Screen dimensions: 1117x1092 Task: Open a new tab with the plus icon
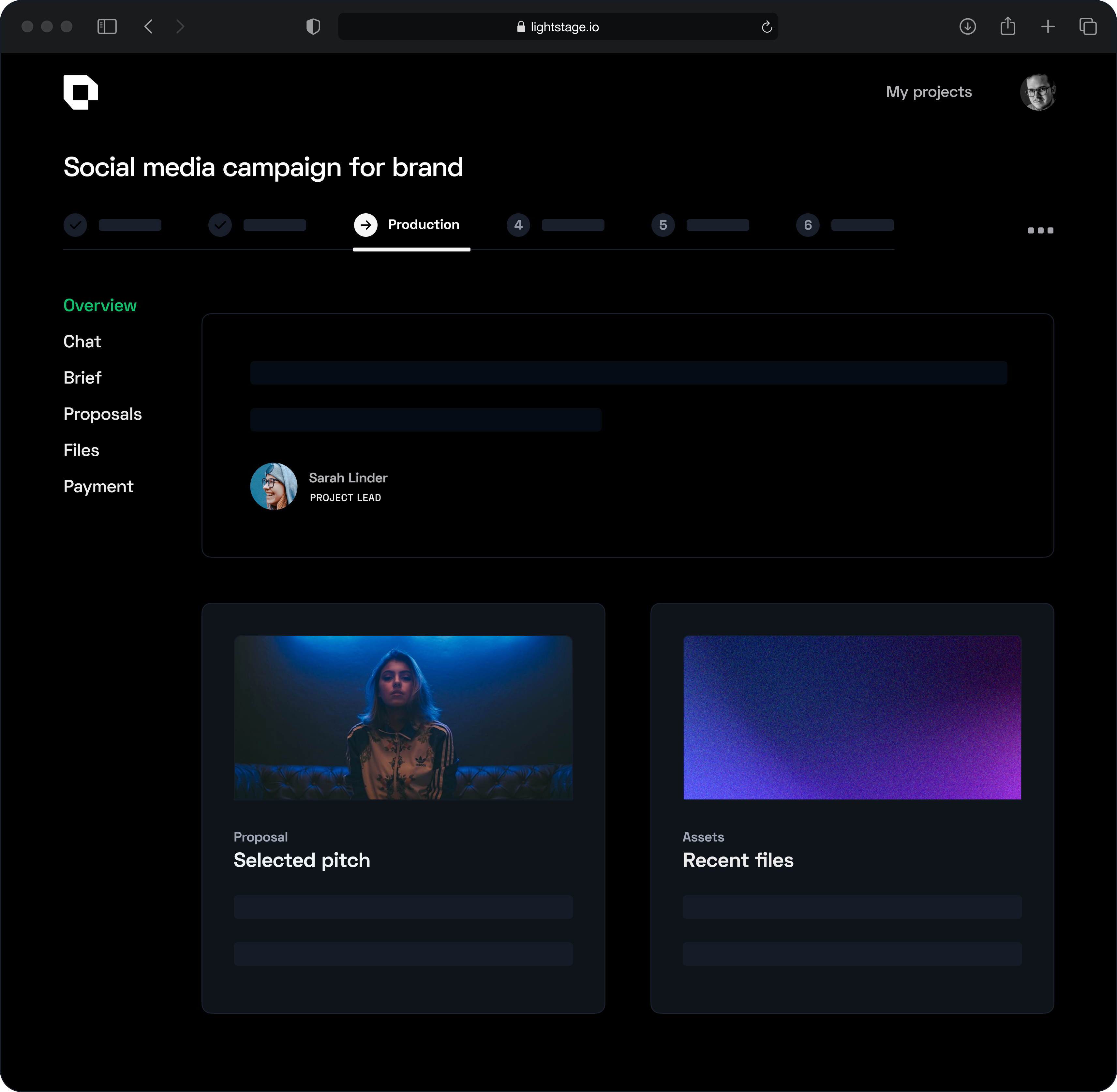[x=1048, y=26]
